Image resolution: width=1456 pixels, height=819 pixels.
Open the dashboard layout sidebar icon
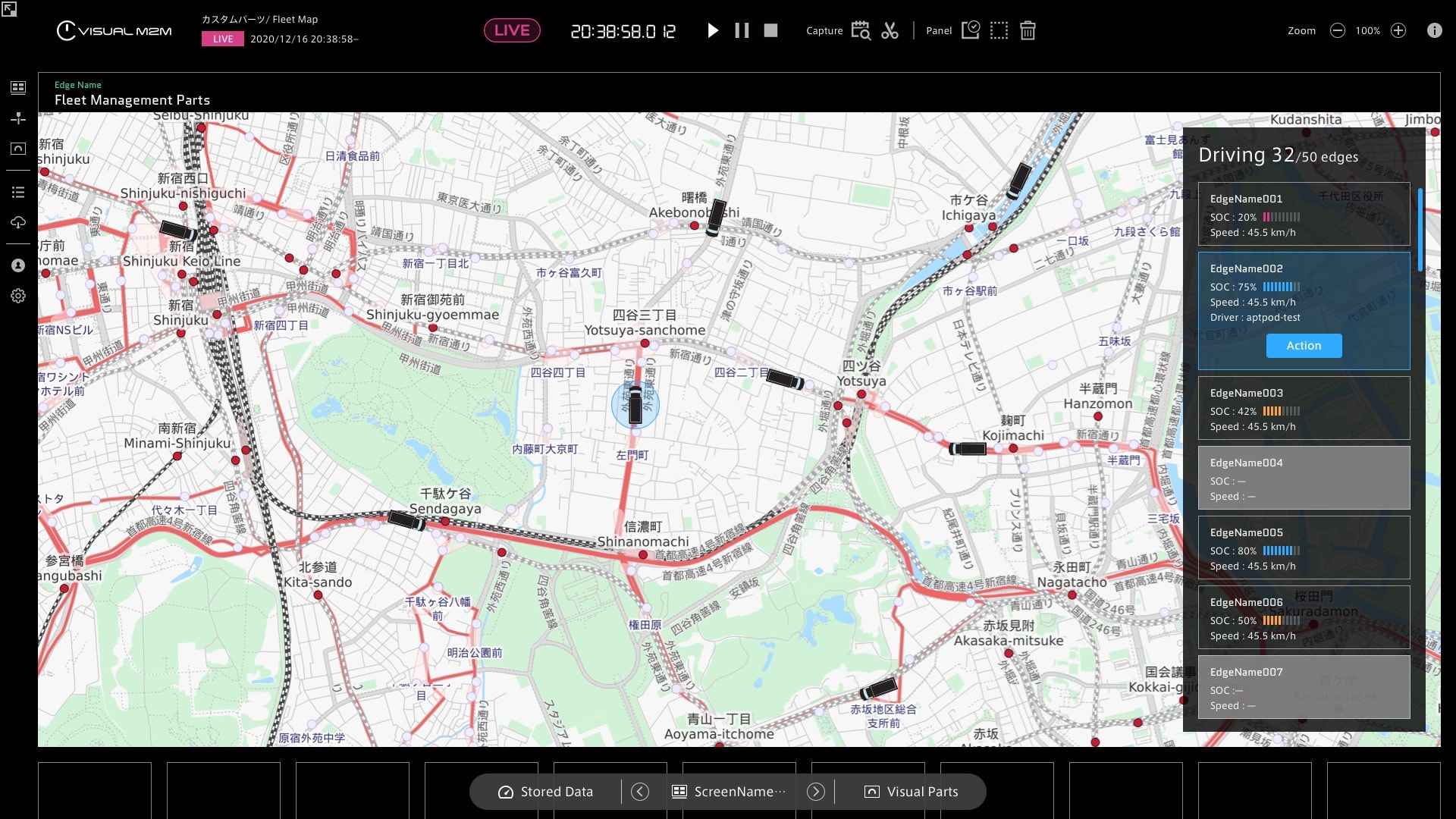18,87
